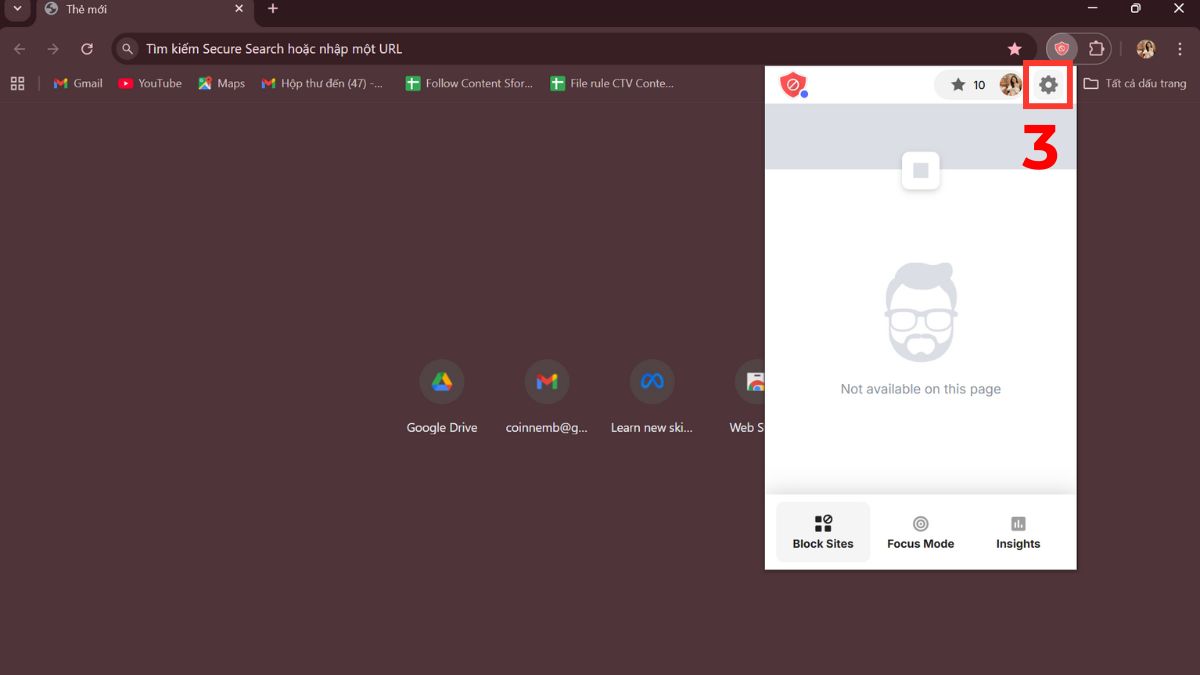Click the user avatar inside the BlockSite popup

(1010, 85)
